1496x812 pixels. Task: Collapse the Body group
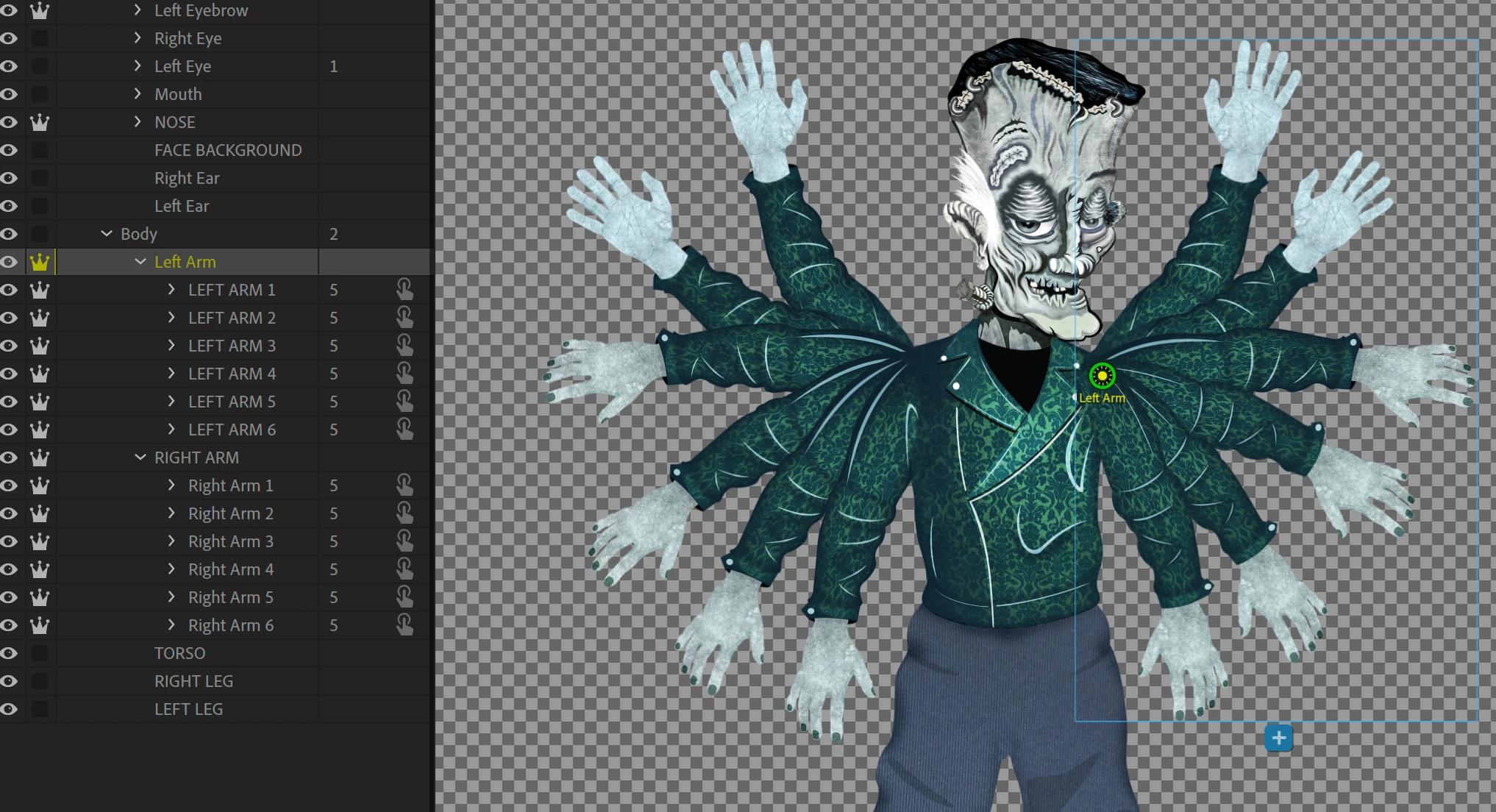pyautogui.click(x=107, y=234)
